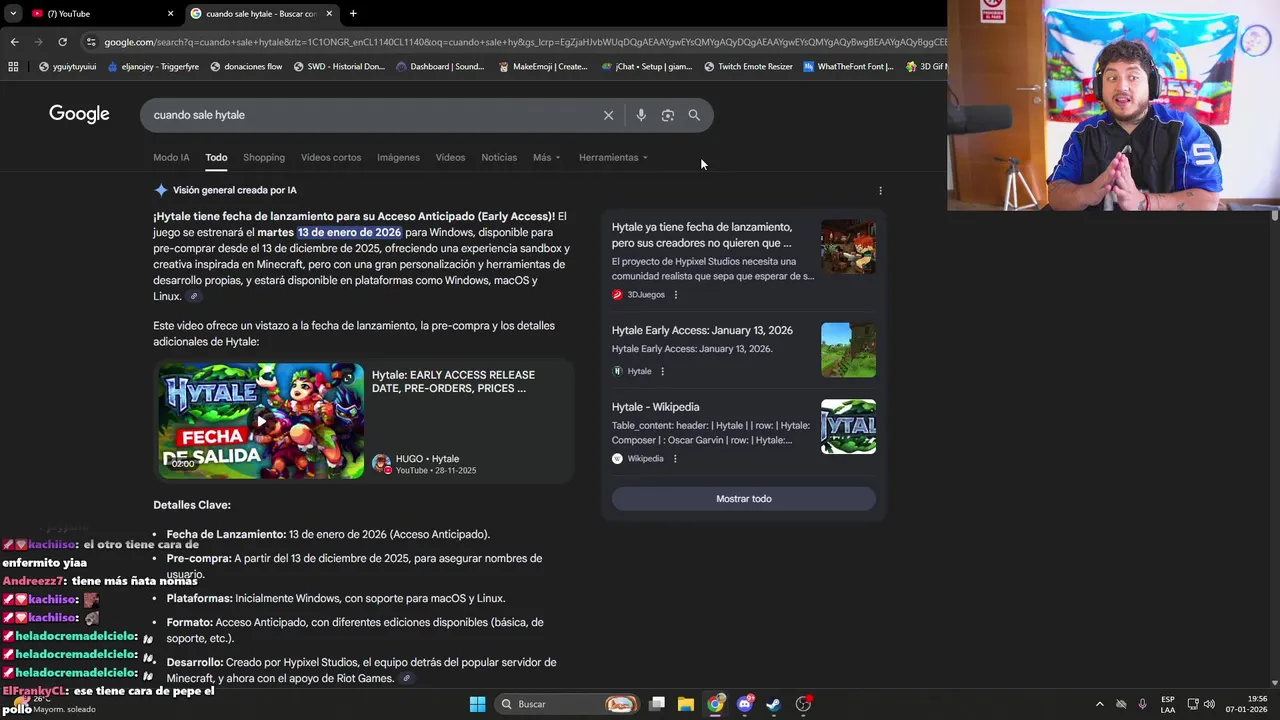
Task: Select the Modo IA tab
Action: pos(171,157)
